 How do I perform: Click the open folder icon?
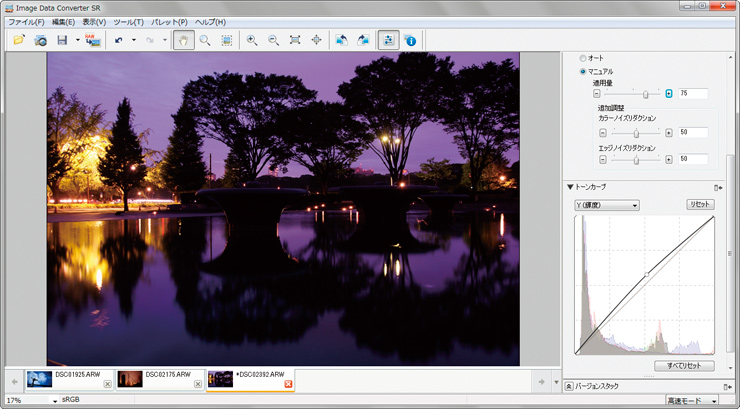(x=18, y=40)
